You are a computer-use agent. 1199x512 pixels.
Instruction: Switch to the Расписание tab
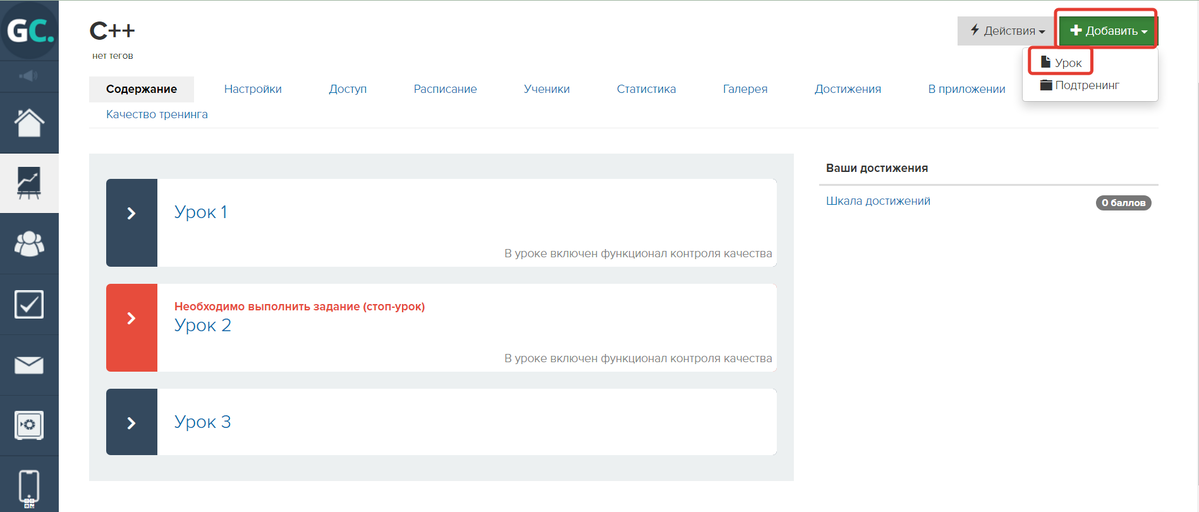[x=445, y=89]
